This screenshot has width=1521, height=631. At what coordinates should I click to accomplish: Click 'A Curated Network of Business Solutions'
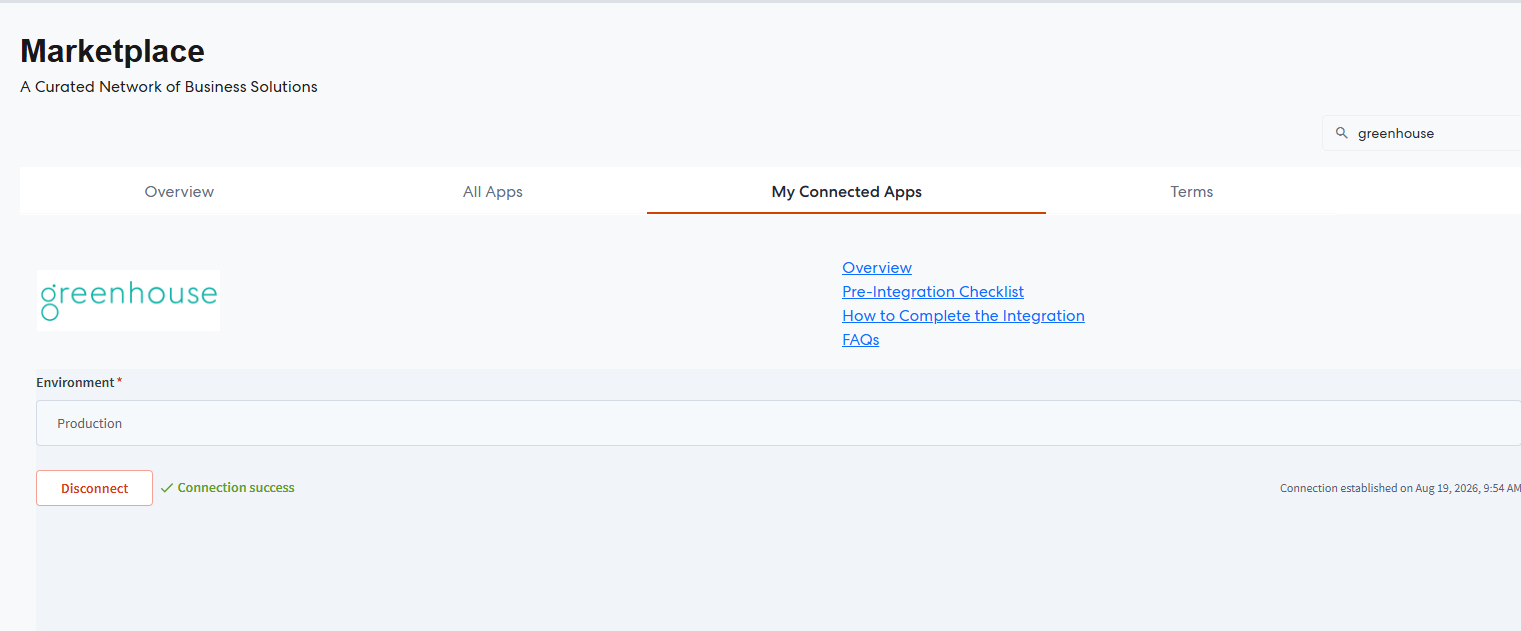pos(169,87)
